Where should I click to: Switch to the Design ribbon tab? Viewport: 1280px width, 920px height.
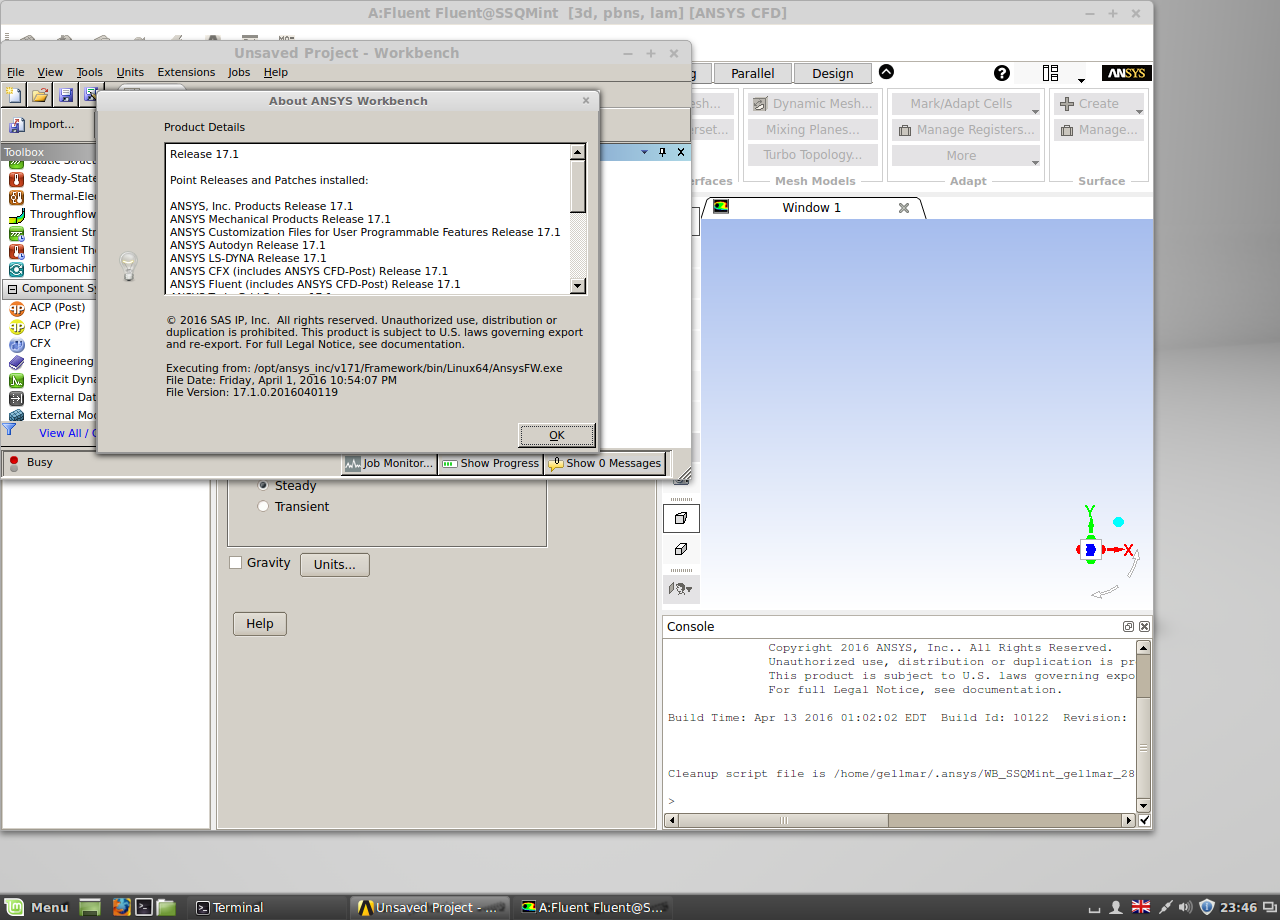pyautogui.click(x=832, y=73)
